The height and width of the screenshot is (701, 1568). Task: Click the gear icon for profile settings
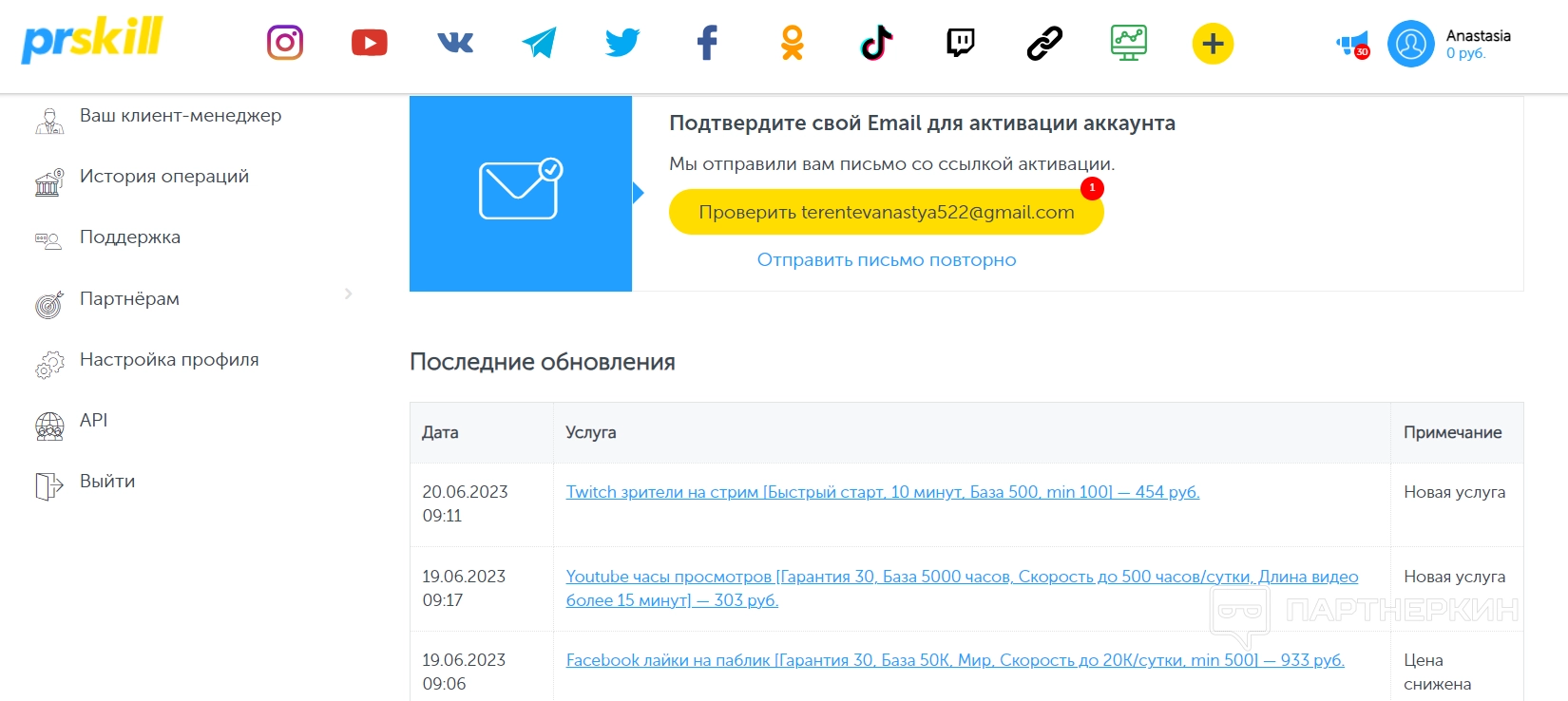[x=49, y=364]
